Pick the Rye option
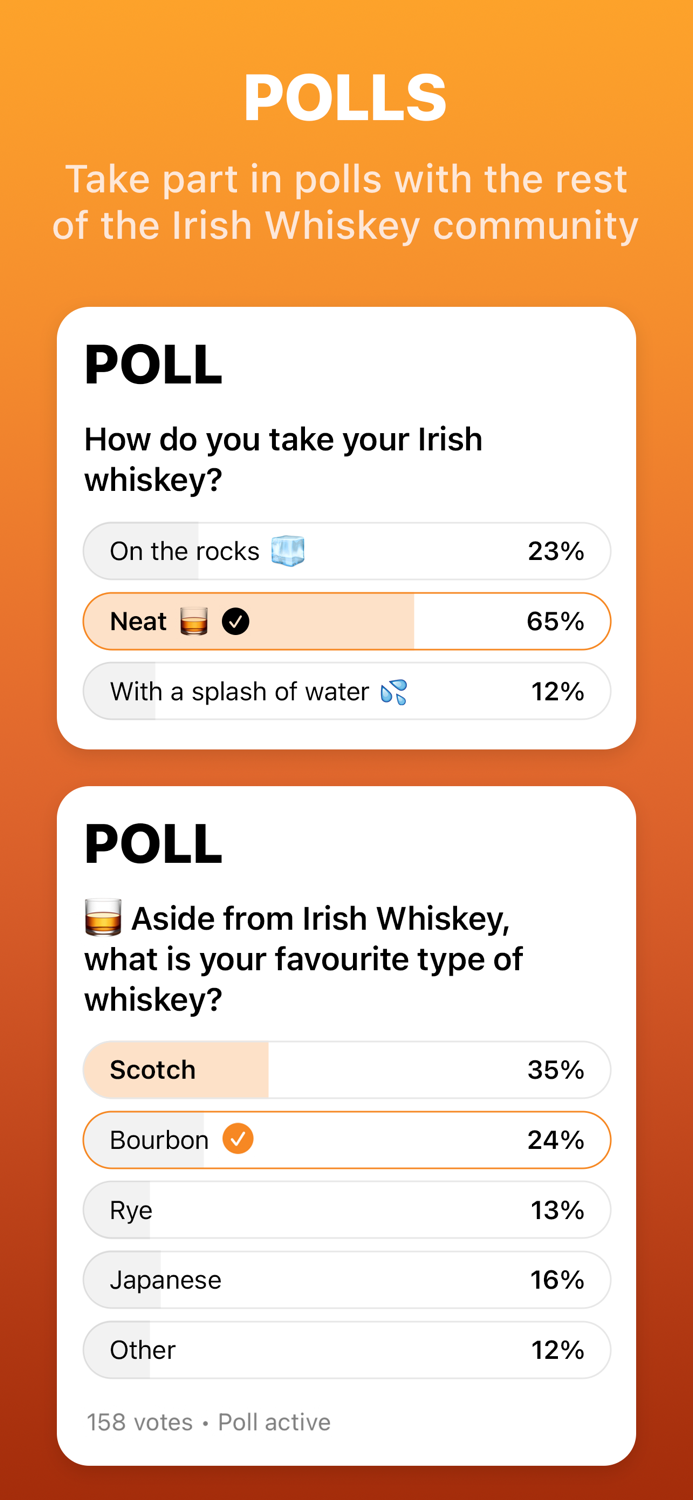Screen dimensions: 693x1500 pos(347,1210)
